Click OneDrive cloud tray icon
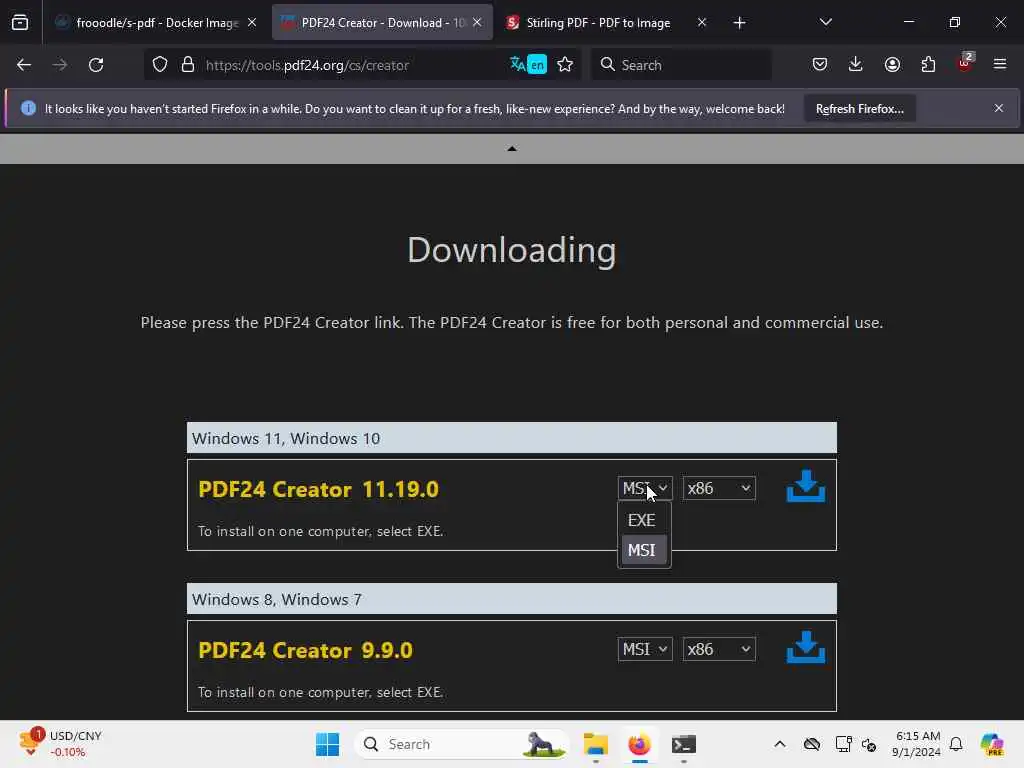Screen dimensions: 1024x768 pyautogui.click(x=812, y=744)
